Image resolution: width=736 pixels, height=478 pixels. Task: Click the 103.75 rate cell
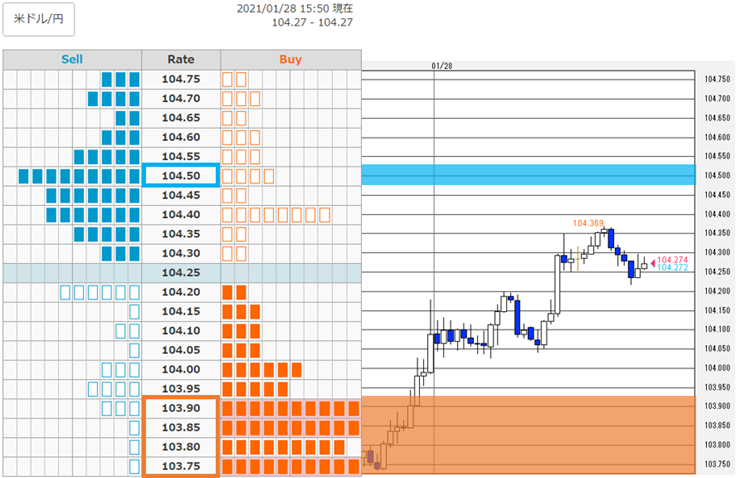tap(181, 466)
